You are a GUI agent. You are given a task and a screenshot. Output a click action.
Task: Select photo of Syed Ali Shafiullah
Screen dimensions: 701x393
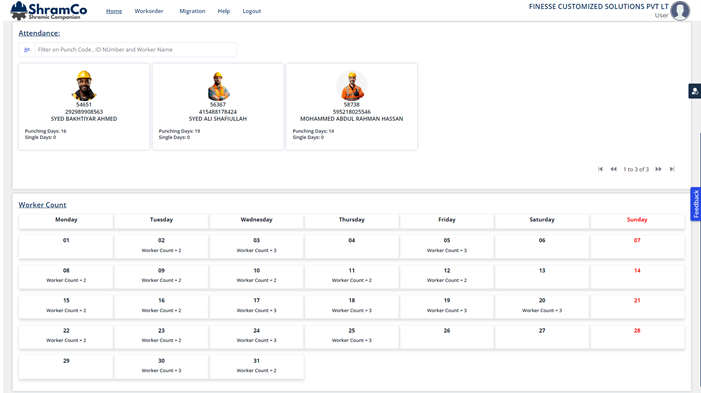point(218,86)
